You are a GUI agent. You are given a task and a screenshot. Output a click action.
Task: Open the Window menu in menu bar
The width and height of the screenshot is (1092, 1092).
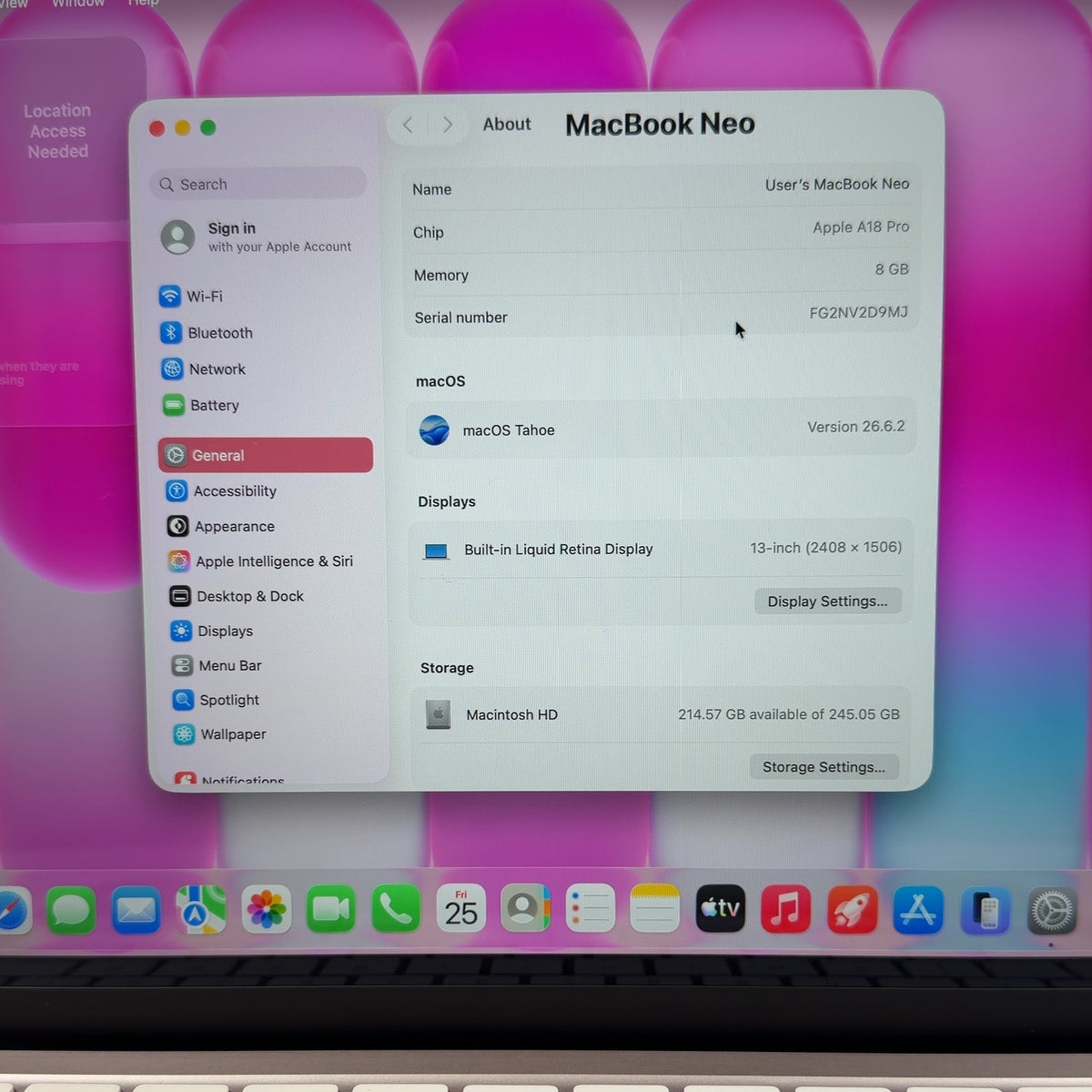coord(78,3)
